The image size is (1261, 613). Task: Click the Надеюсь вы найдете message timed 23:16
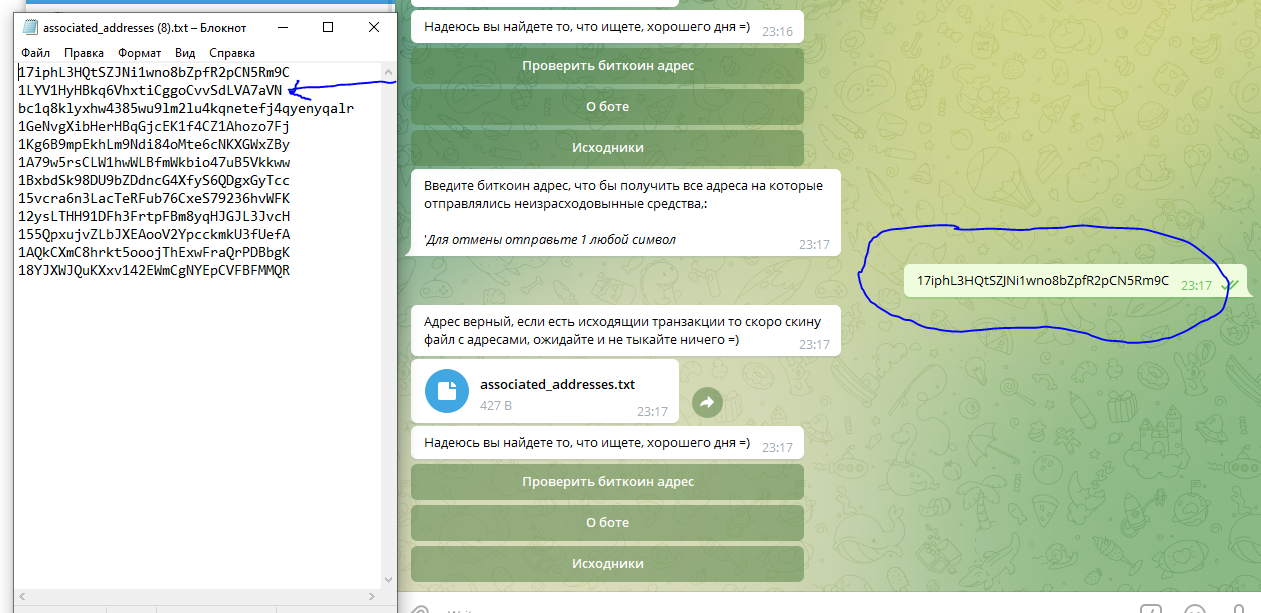(608, 28)
